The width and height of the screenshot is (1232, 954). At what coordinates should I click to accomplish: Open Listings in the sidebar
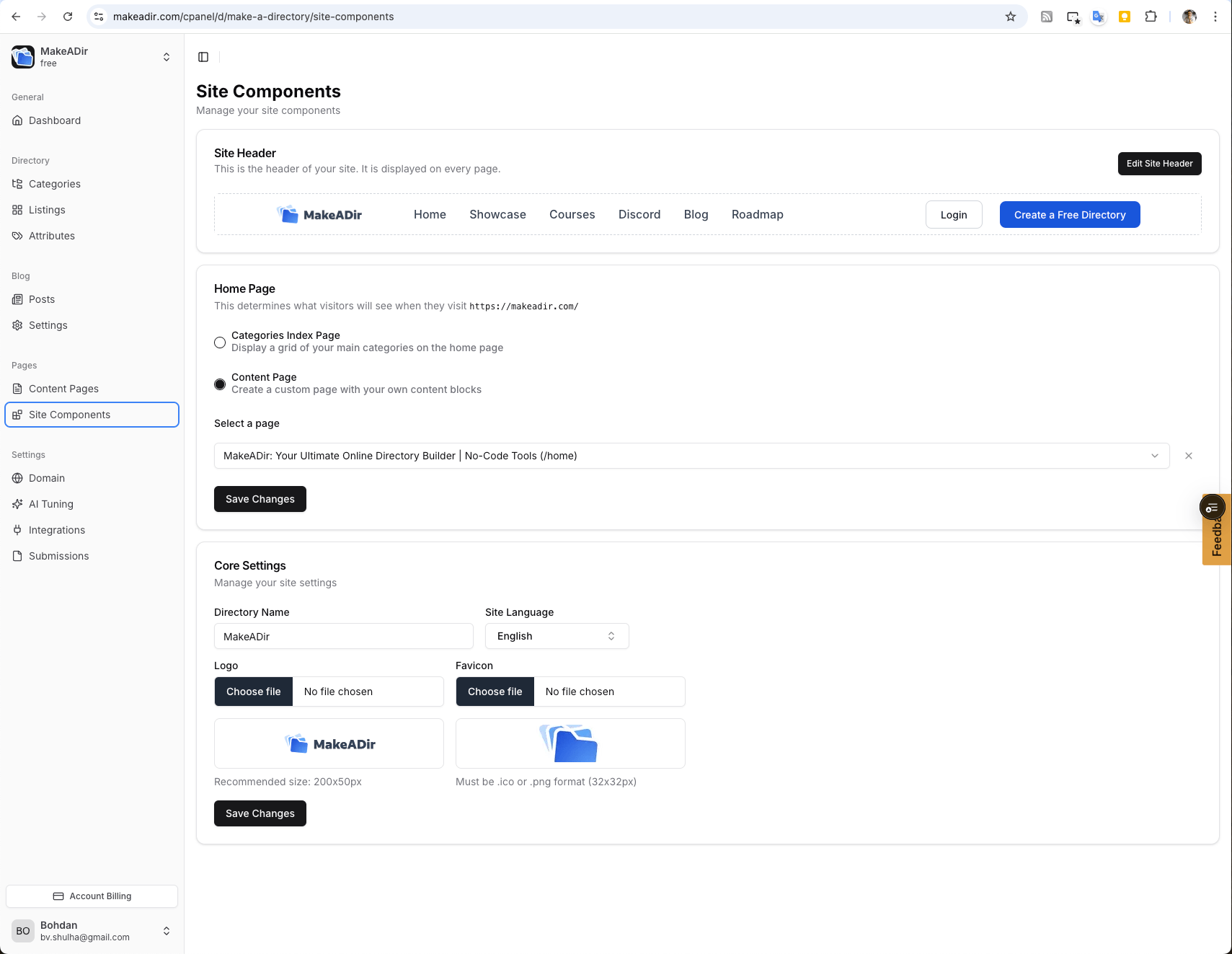(x=47, y=210)
